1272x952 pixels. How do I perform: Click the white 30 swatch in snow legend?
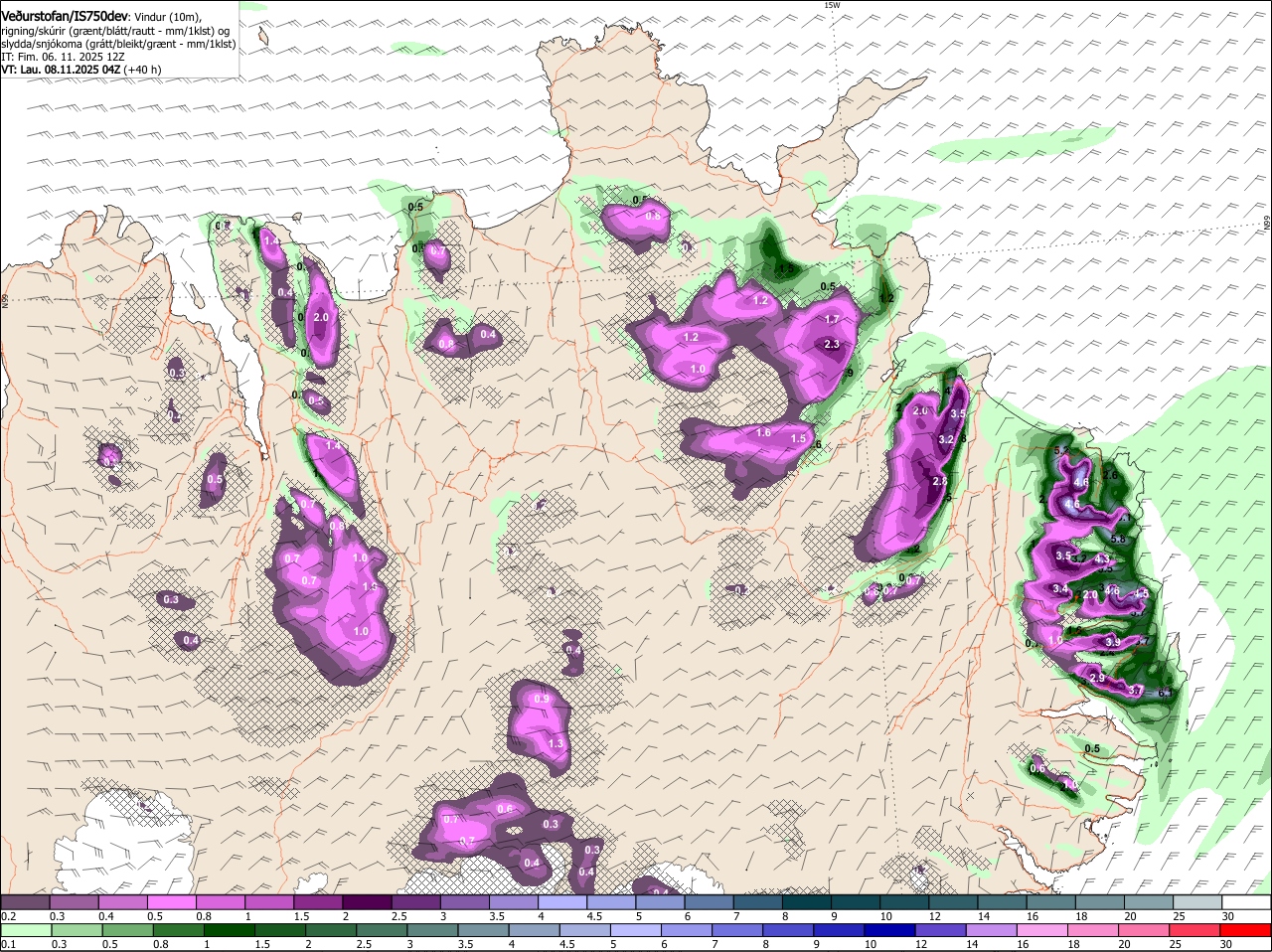pyautogui.click(x=1247, y=901)
